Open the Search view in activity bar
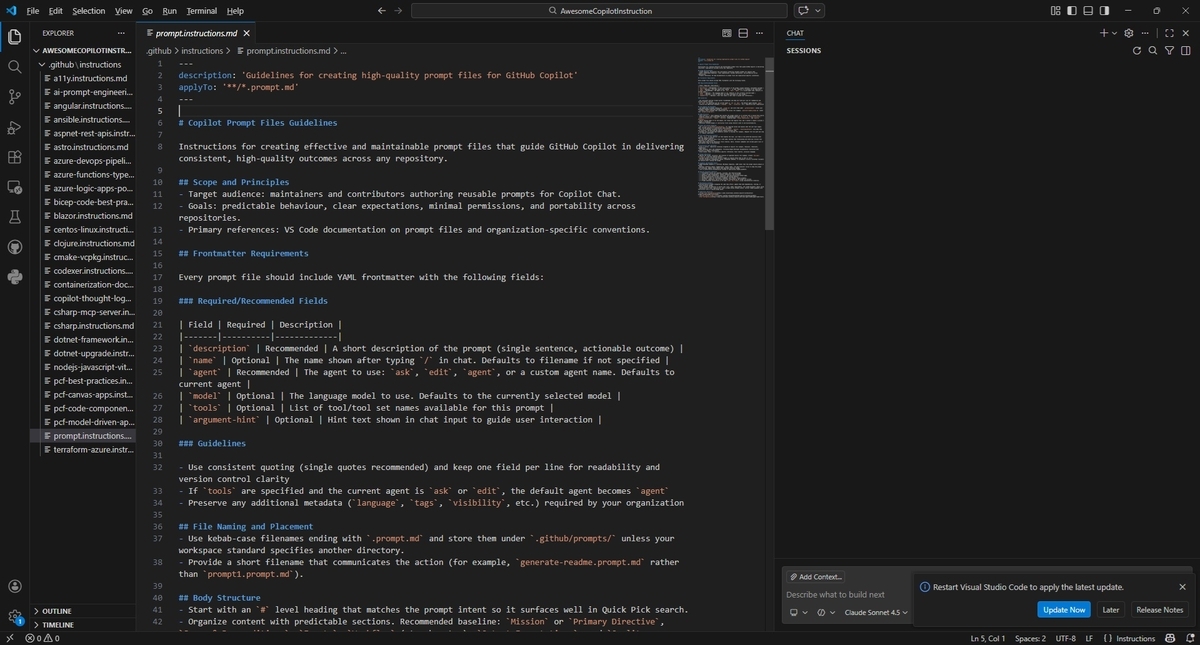Image resolution: width=1200 pixels, height=645 pixels. (14, 67)
